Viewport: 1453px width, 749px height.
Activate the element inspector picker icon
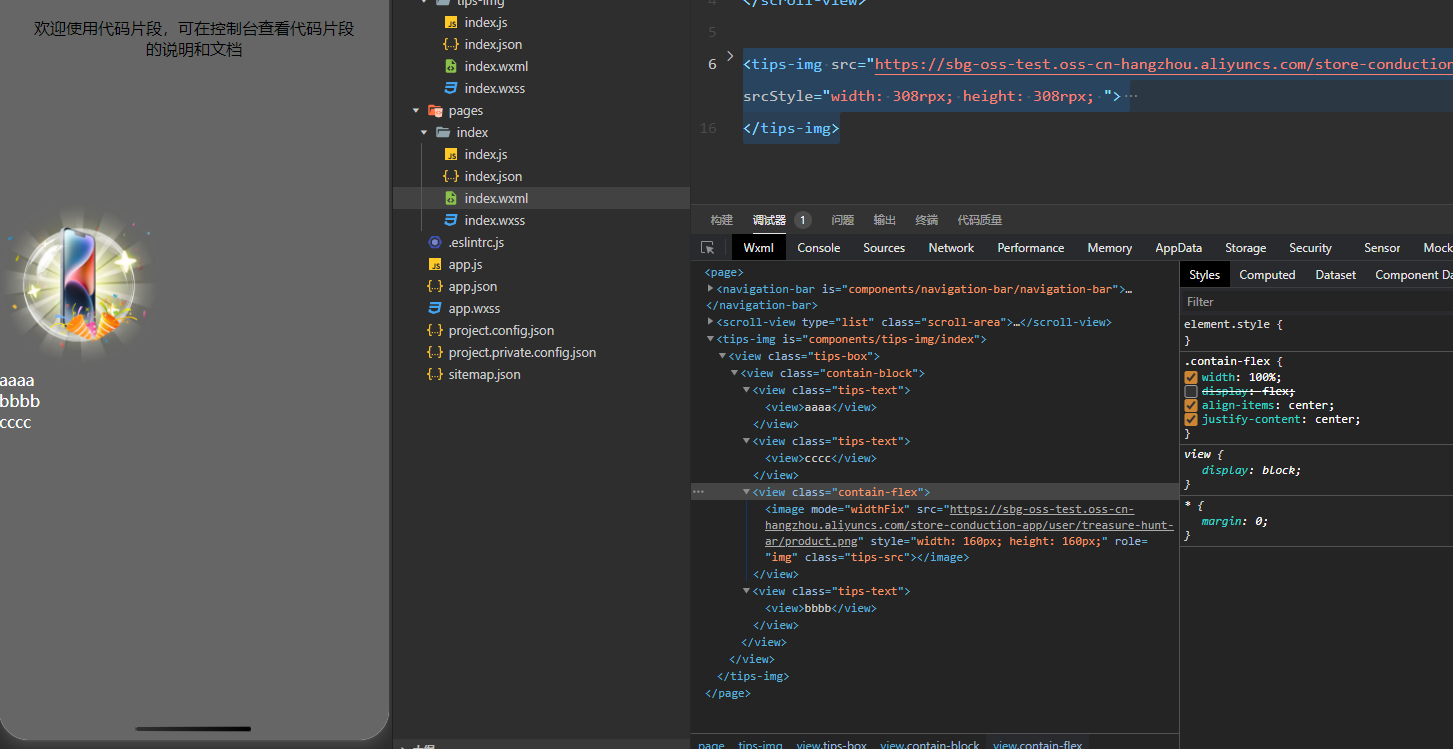point(708,248)
